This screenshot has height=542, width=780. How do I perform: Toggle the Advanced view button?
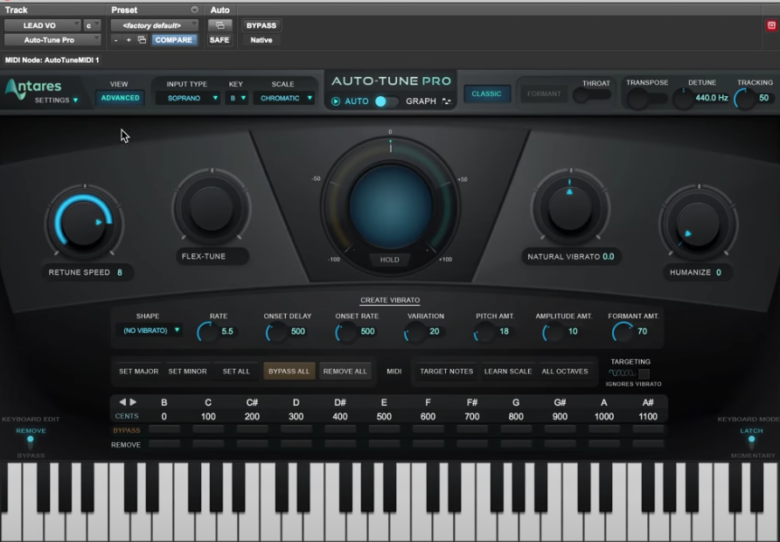(120, 98)
